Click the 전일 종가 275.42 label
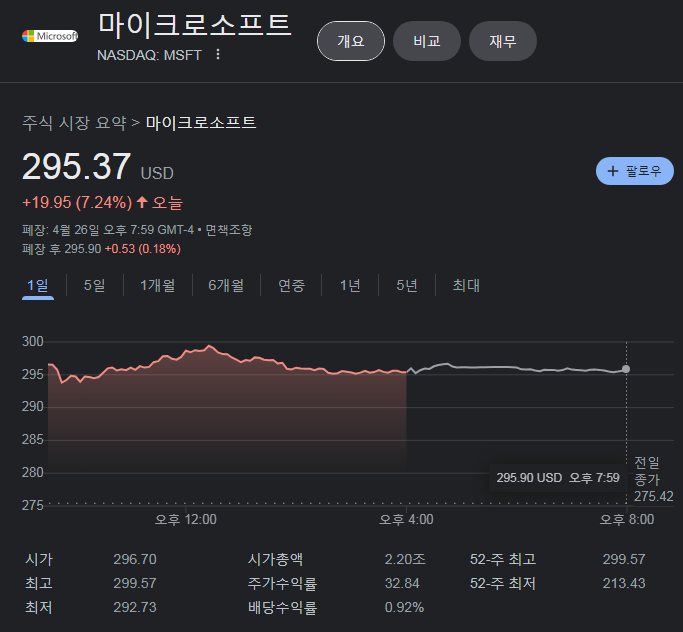Screen dimensions: 683x632 click(x=653, y=479)
